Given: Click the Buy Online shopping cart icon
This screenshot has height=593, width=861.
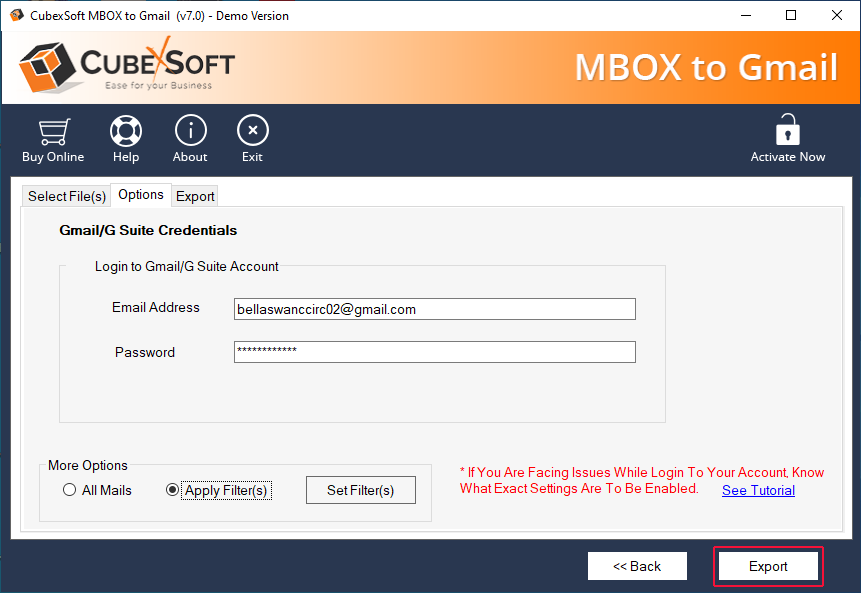Looking at the screenshot, I should click(x=53, y=131).
